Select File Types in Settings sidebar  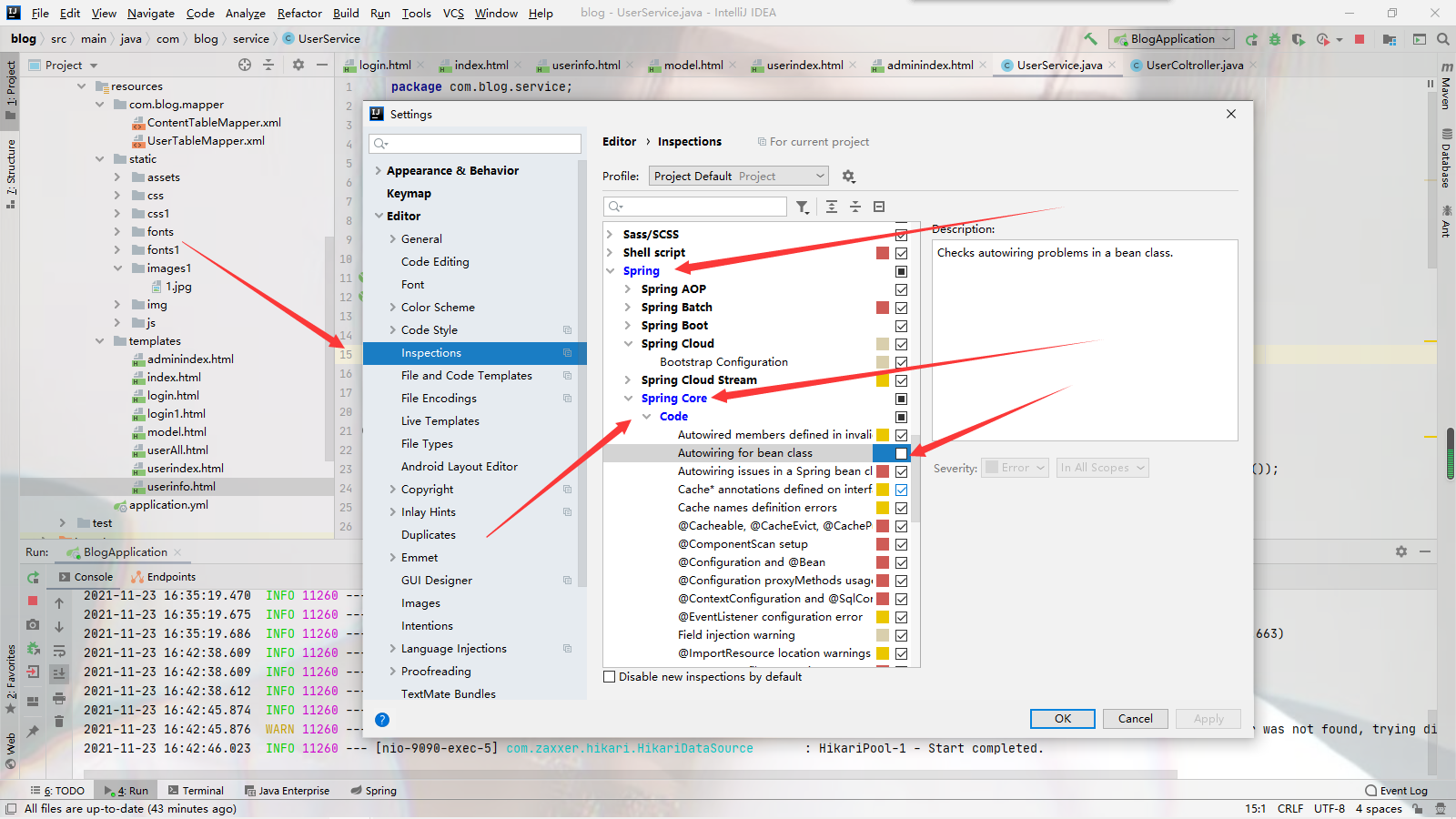click(x=427, y=444)
